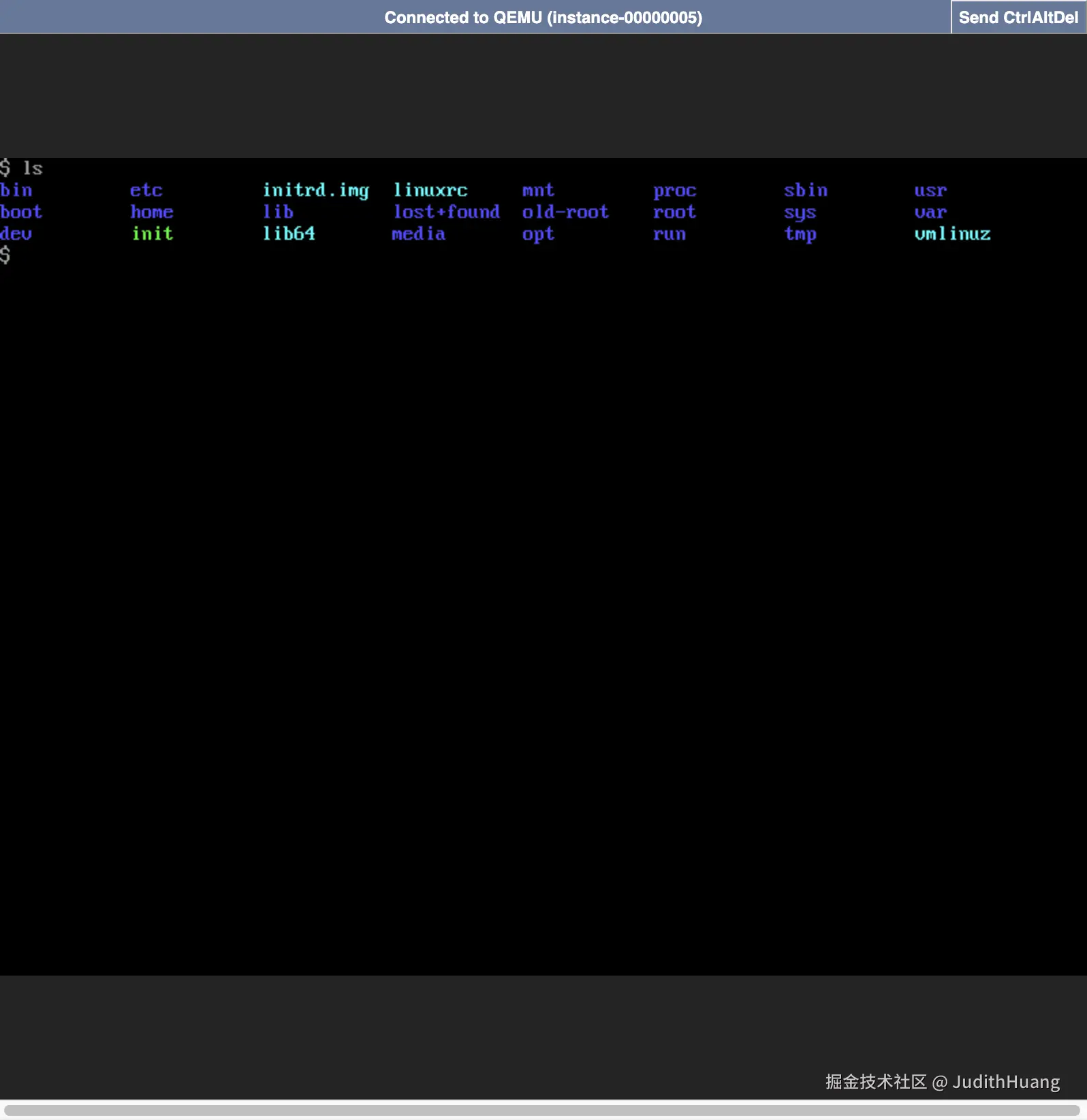Click the 'usr' directory entry
This screenshot has height=1120, width=1087.
click(930, 190)
